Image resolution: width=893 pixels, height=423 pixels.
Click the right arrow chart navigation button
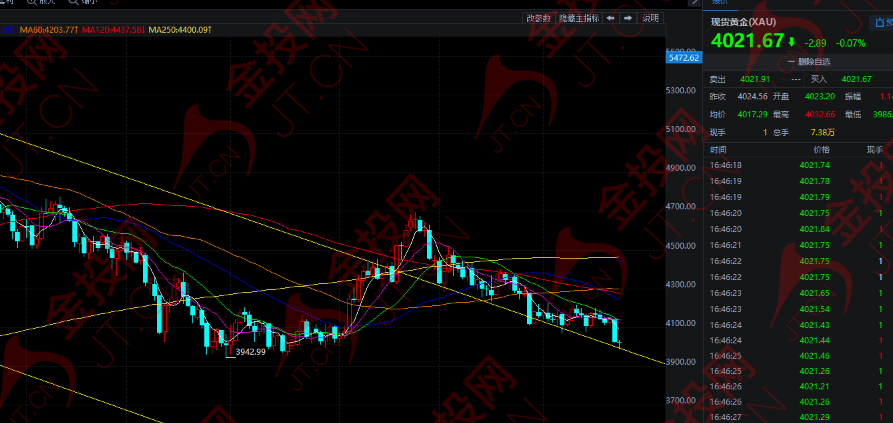click(x=628, y=18)
